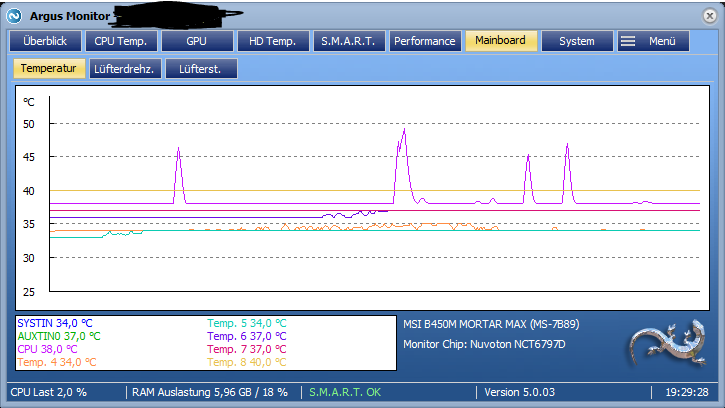Click the 35 axis label on chart
The image size is (725, 408).
(x=29, y=224)
